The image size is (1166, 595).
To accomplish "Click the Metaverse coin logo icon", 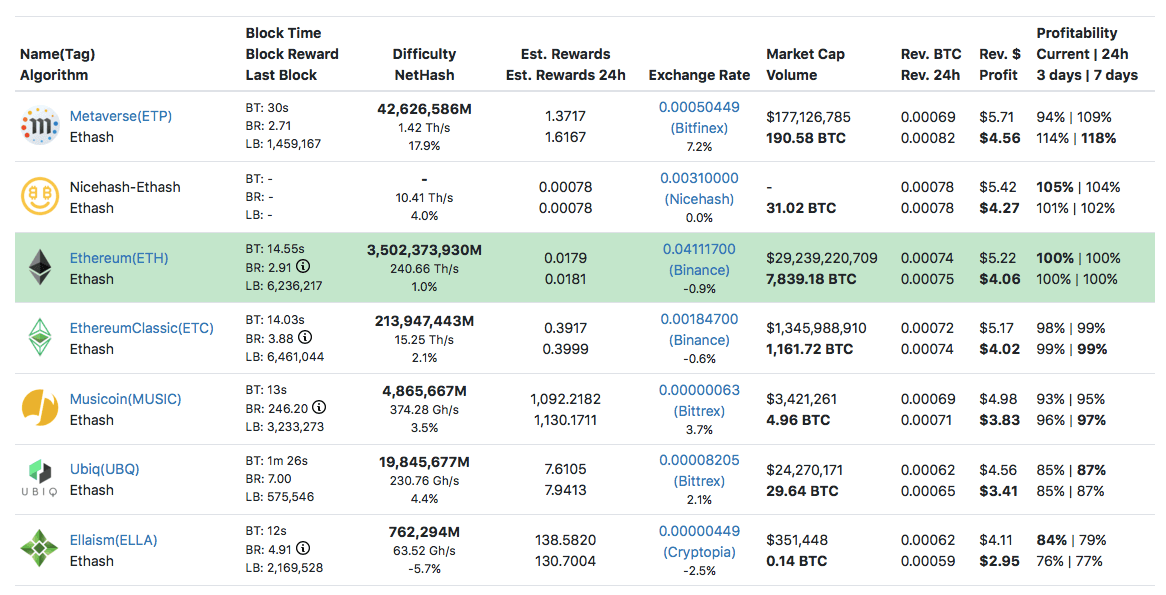I will pos(40,126).
